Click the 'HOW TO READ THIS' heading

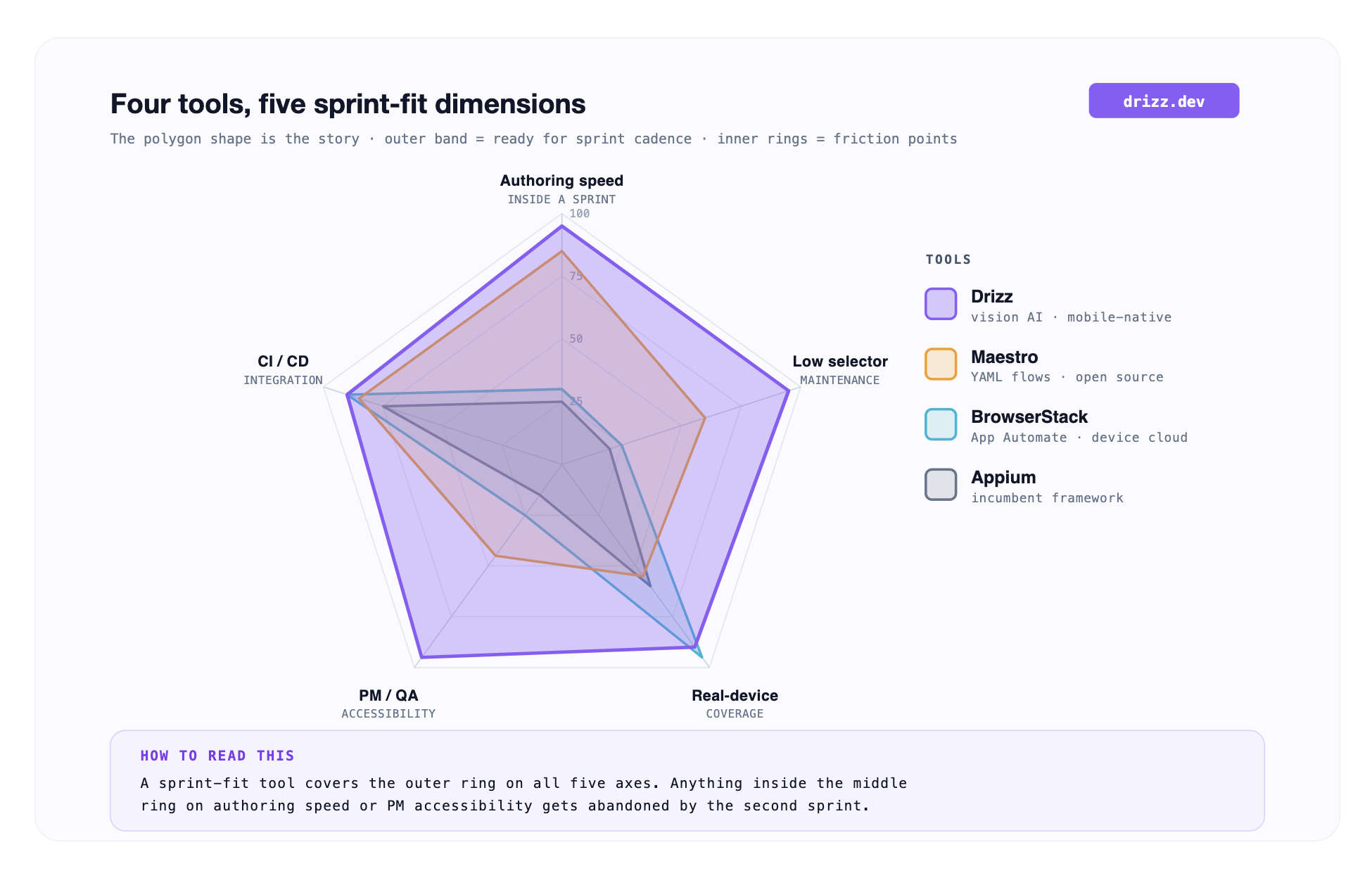click(x=217, y=756)
